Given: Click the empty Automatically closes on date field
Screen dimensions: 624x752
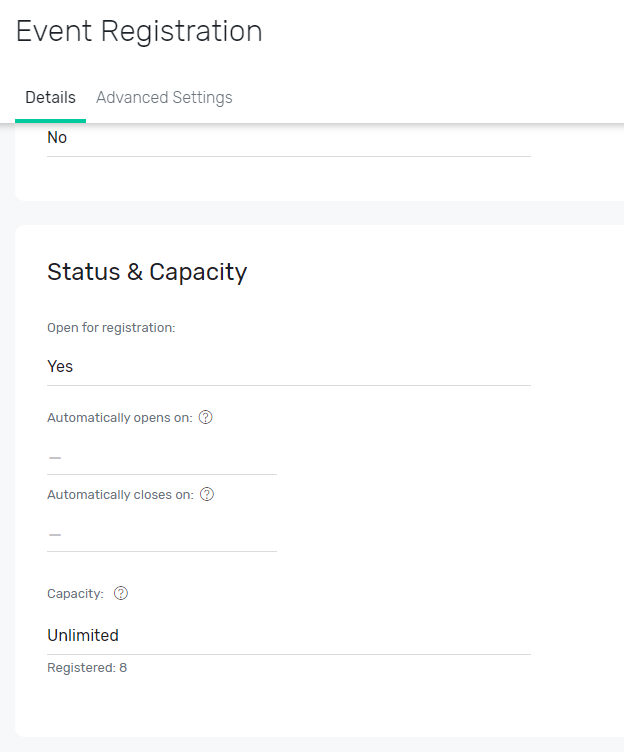Looking at the screenshot, I should (x=161, y=534).
